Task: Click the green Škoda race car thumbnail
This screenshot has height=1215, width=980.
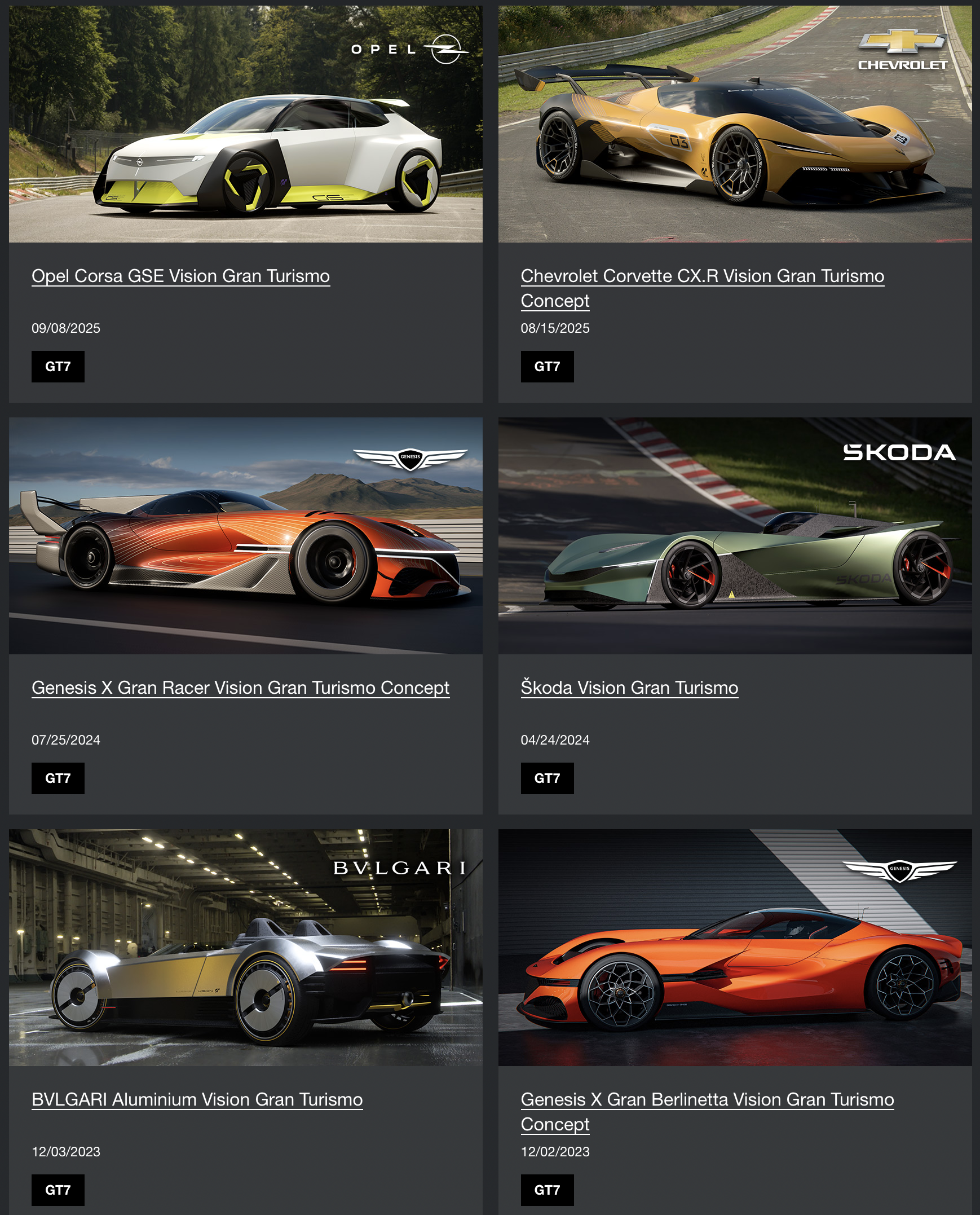Action: [735, 536]
